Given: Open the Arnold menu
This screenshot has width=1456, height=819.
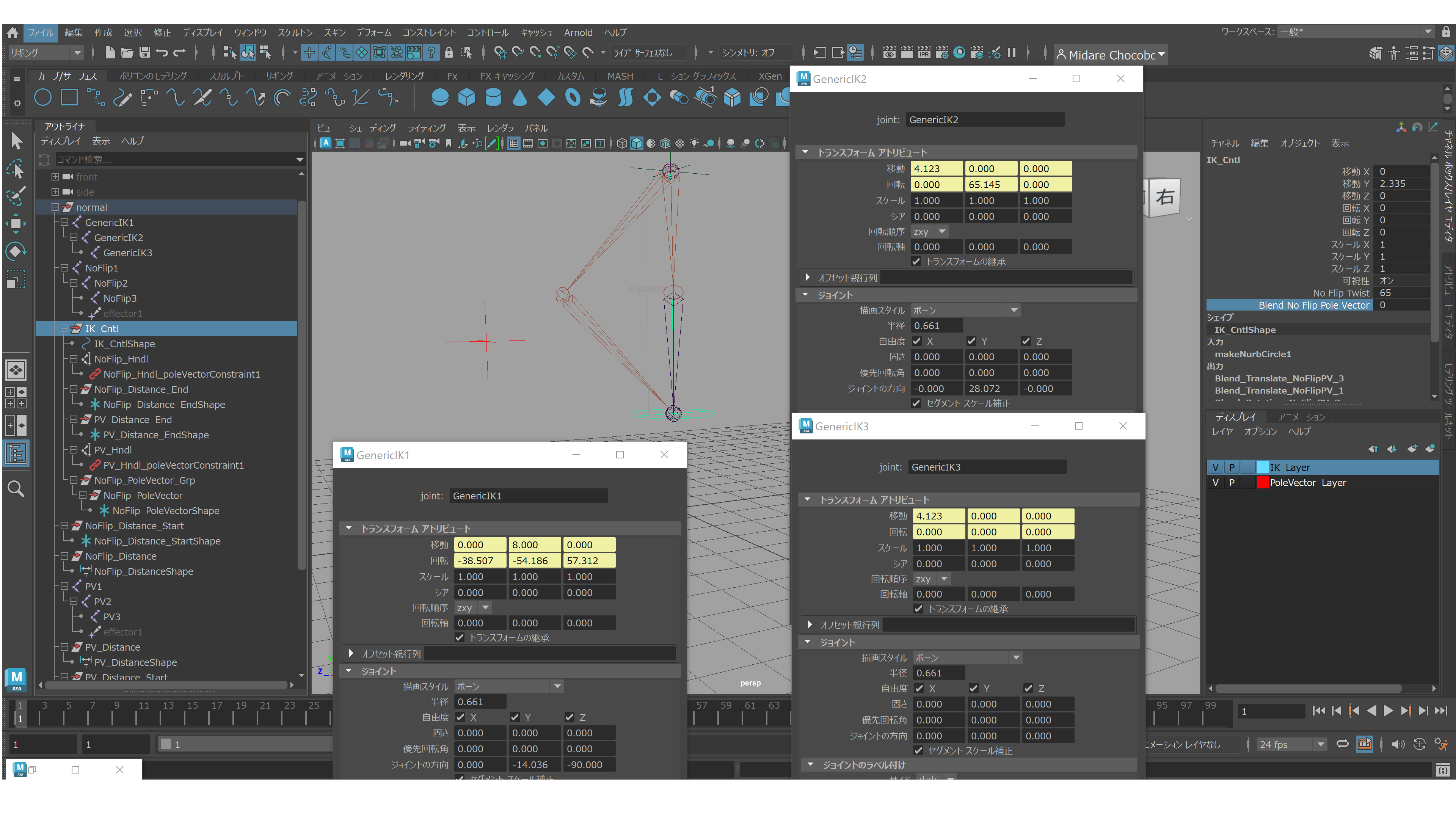Looking at the screenshot, I should point(577,32).
